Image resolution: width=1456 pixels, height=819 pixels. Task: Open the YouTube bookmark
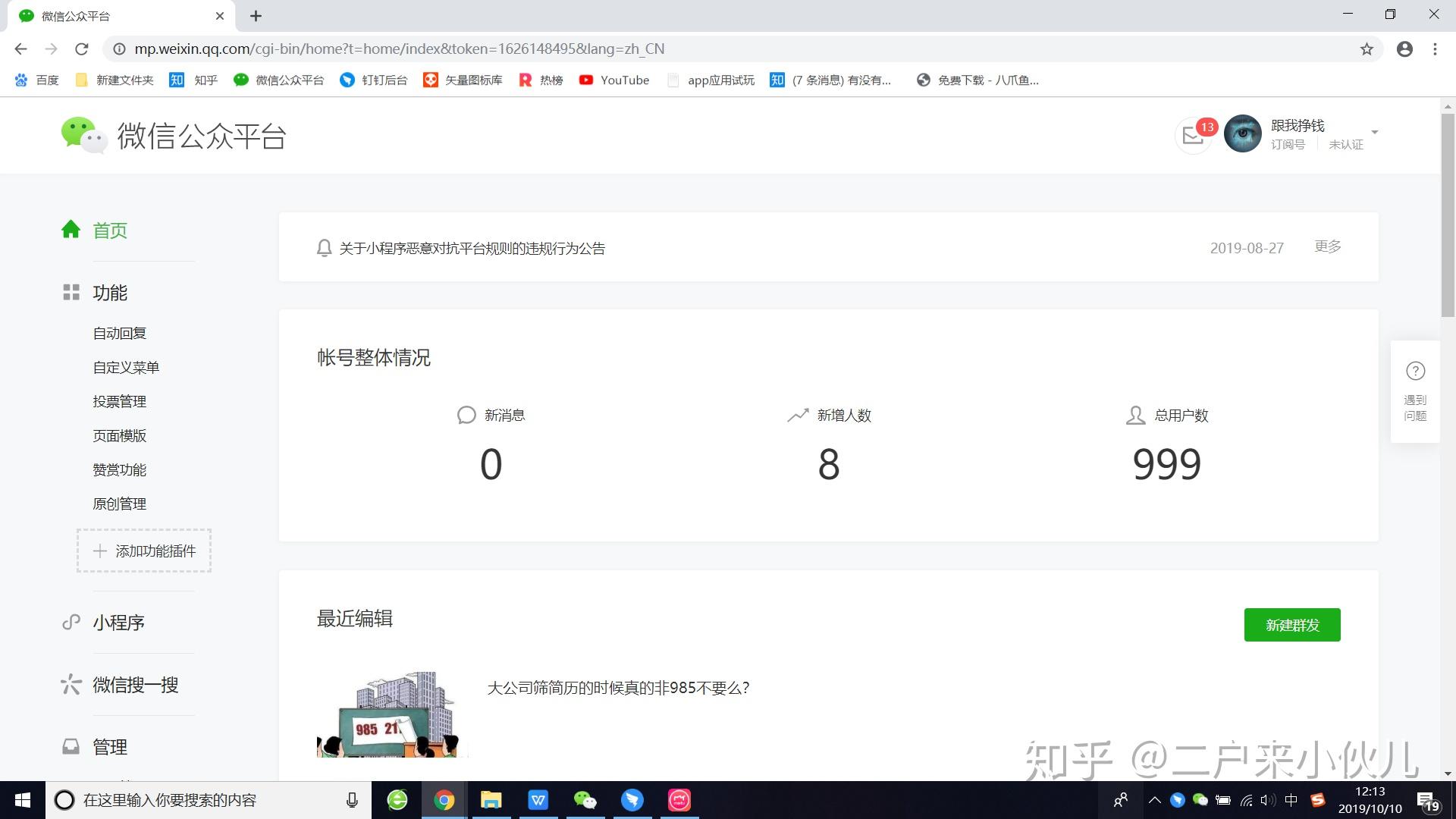[x=614, y=80]
